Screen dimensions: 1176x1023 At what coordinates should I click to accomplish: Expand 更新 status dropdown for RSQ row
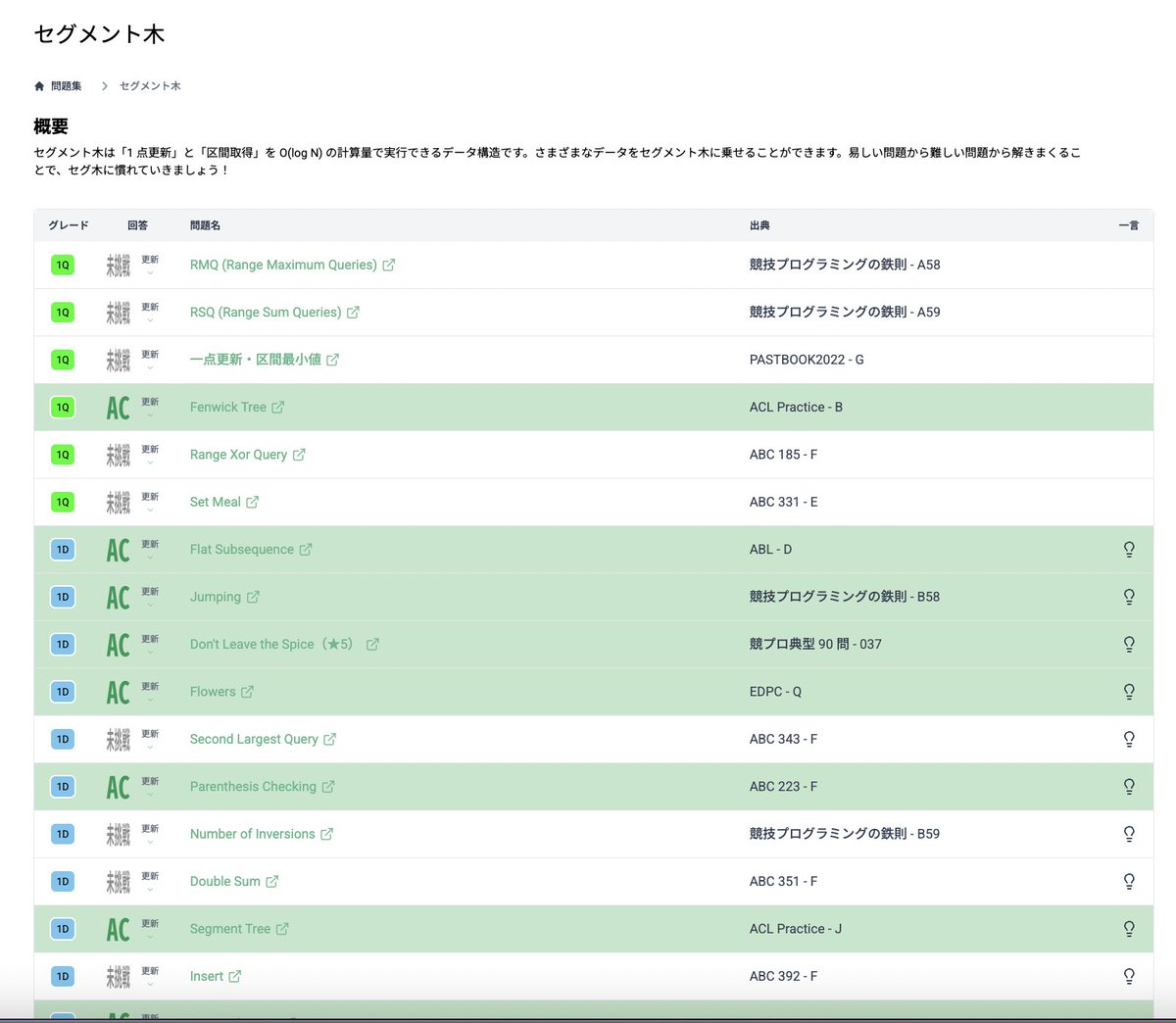pyautogui.click(x=150, y=313)
